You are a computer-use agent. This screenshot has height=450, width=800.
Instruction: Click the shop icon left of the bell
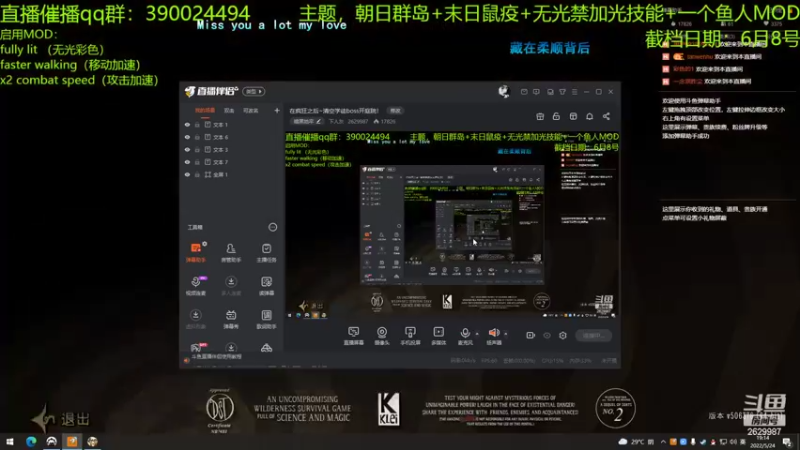coord(573,116)
